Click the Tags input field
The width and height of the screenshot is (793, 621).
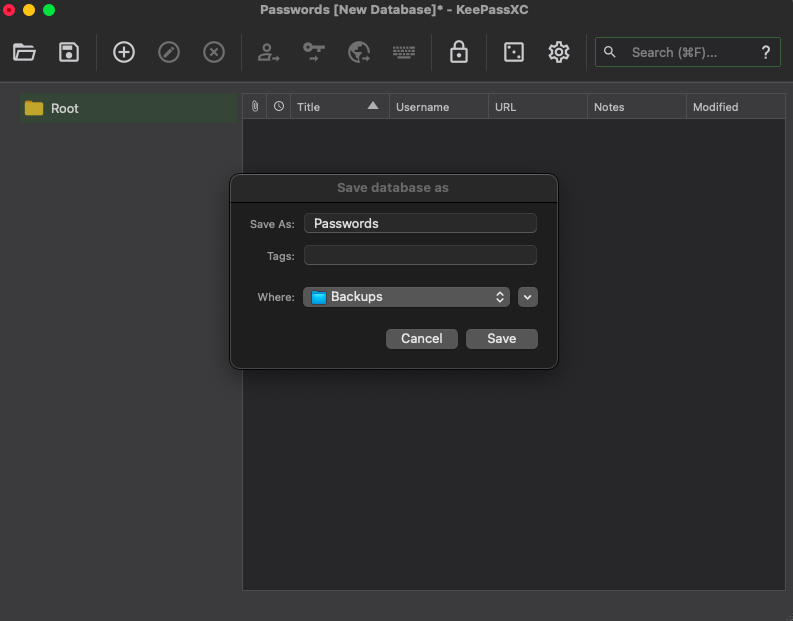click(420, 256)
